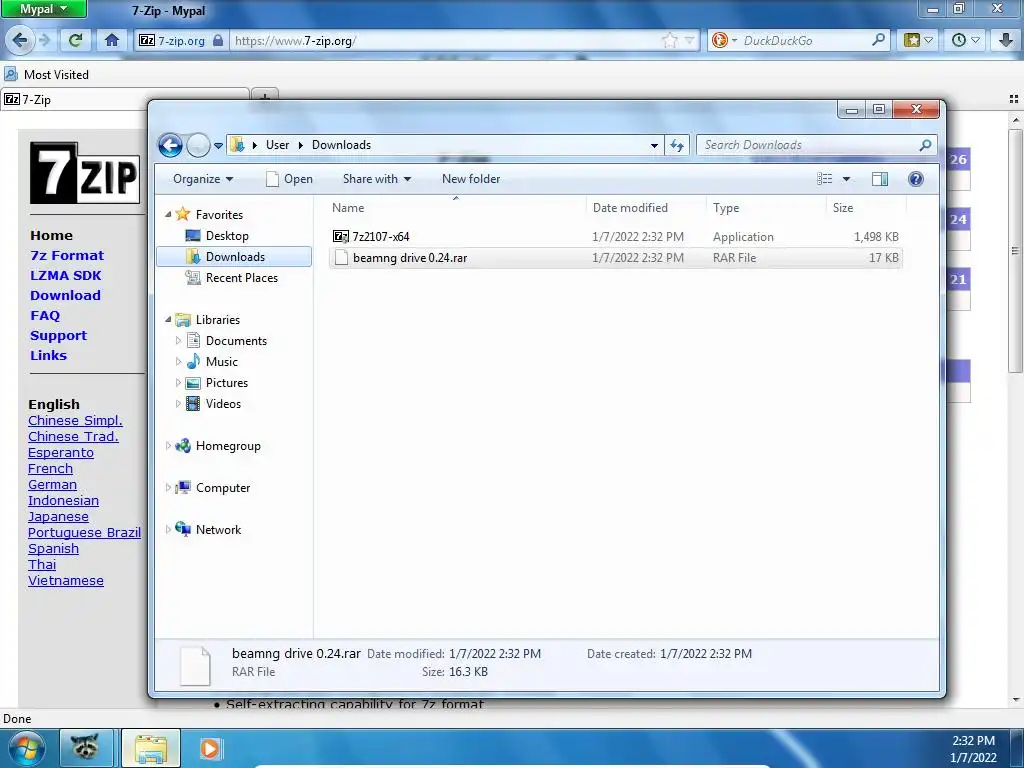
Task: Click Open in the Explorer toolbar
Action: (x=289, y=179)
